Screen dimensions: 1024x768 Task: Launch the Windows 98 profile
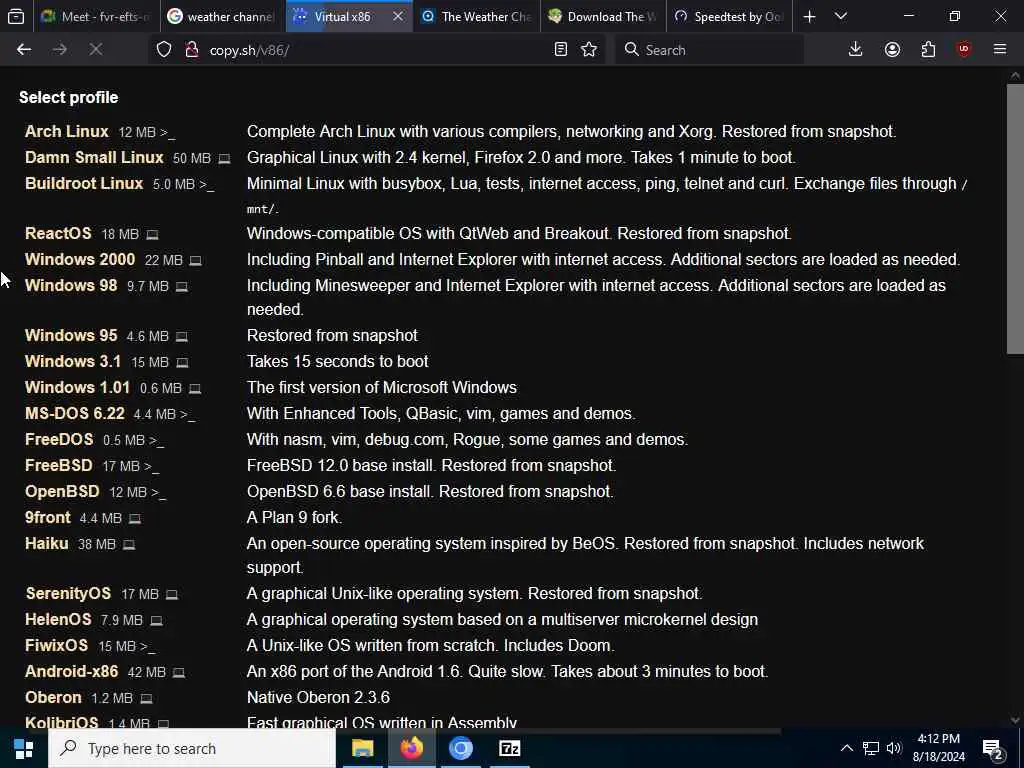click(x=71, y=285)
